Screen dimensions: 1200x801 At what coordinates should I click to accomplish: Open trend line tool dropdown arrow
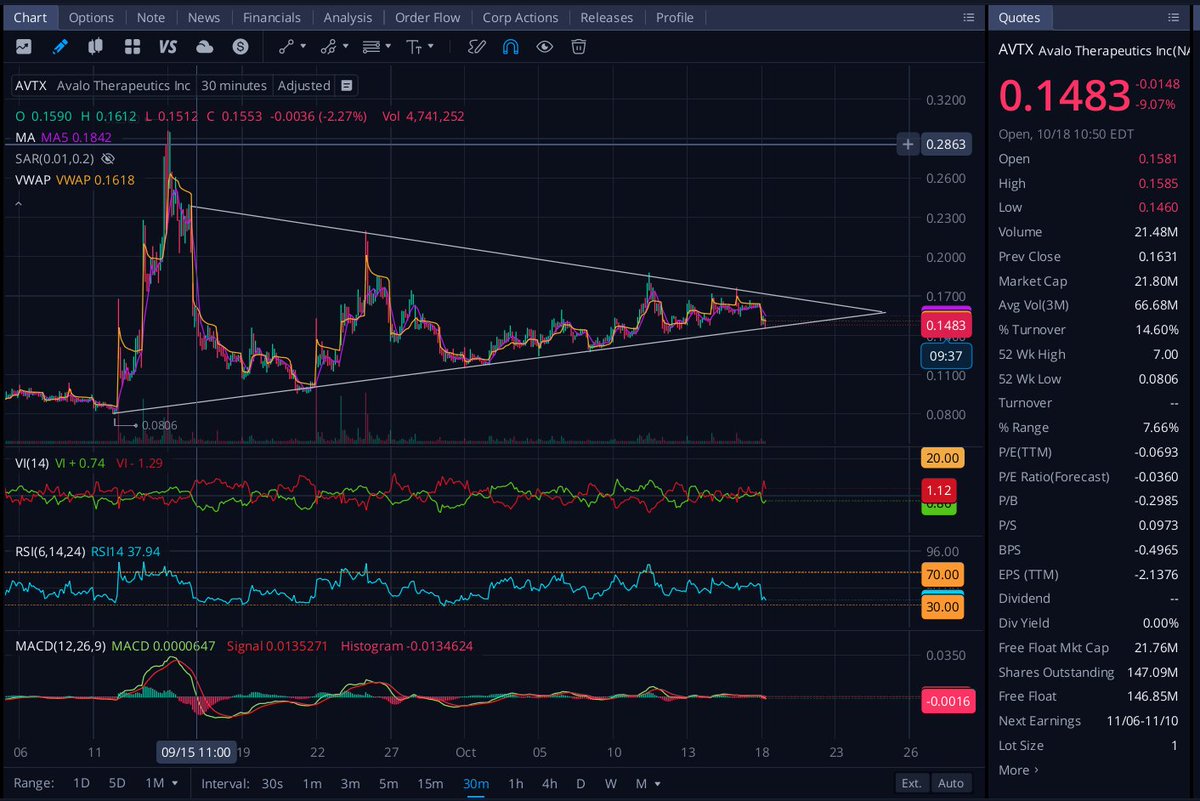[304, 46]
